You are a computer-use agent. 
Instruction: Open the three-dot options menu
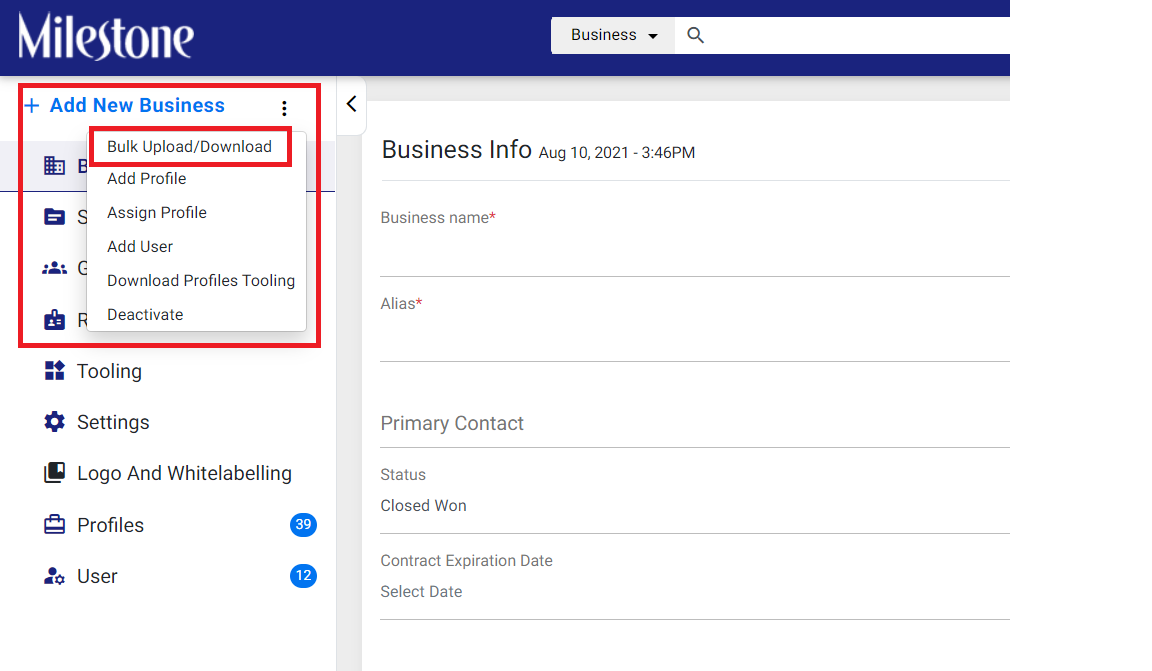[284, 108]
